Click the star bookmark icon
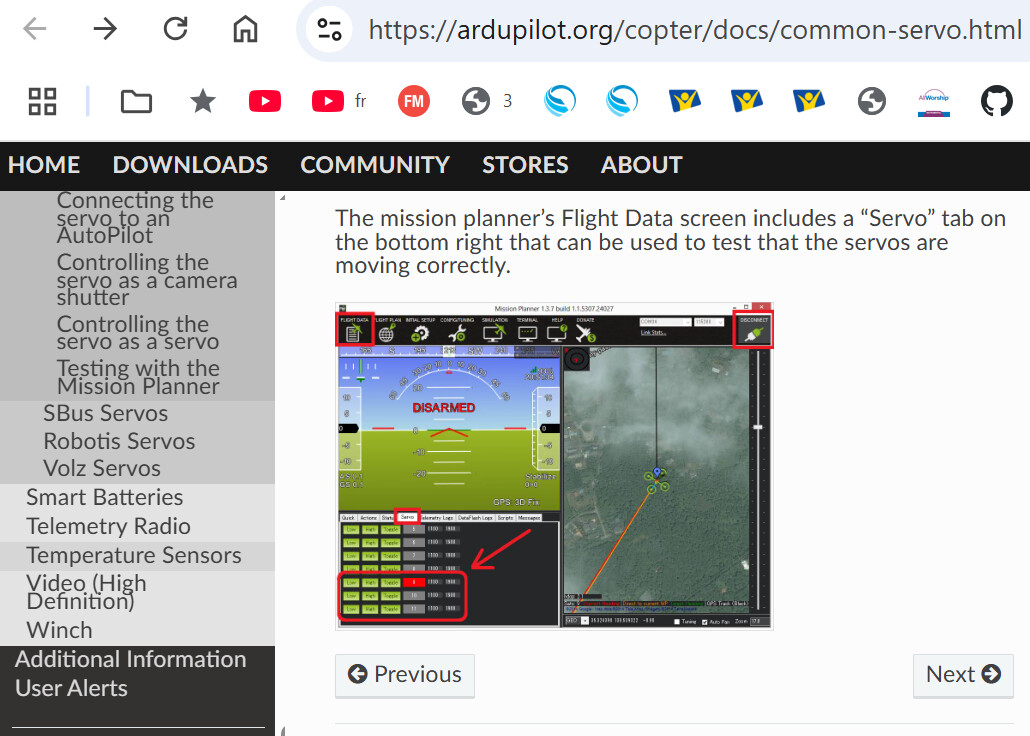This screenshot has height=736, width=1030. pos(202,101)
